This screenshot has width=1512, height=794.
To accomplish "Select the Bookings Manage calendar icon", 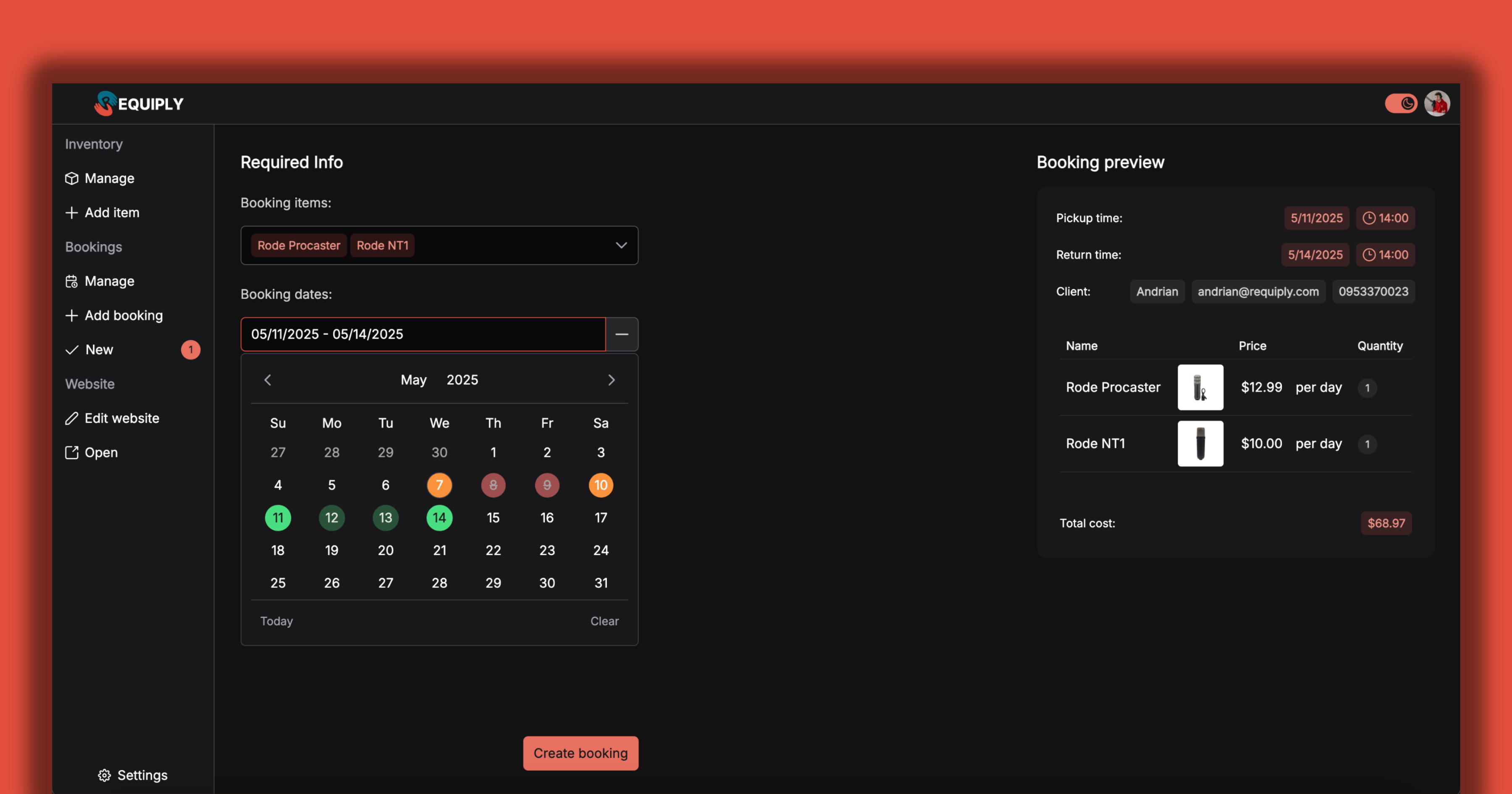I will 71,281.
